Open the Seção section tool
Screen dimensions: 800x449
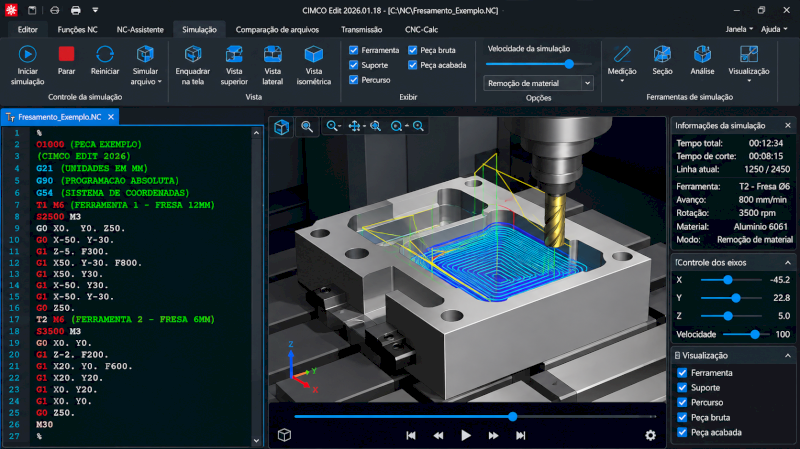[662, 54]
